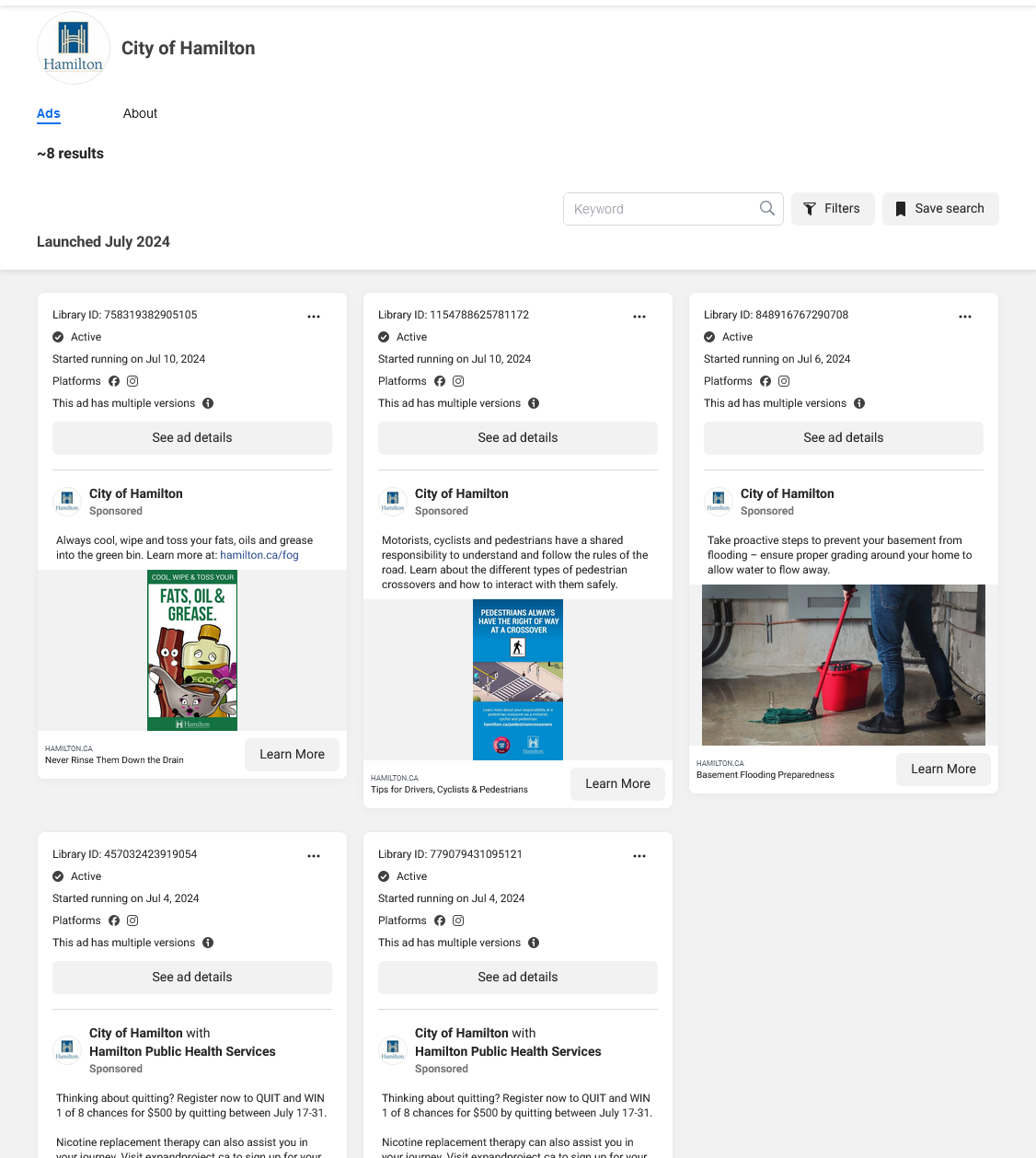Click Hamilton Public Health Services on ad 779079431095121

tap(508, 1051)
